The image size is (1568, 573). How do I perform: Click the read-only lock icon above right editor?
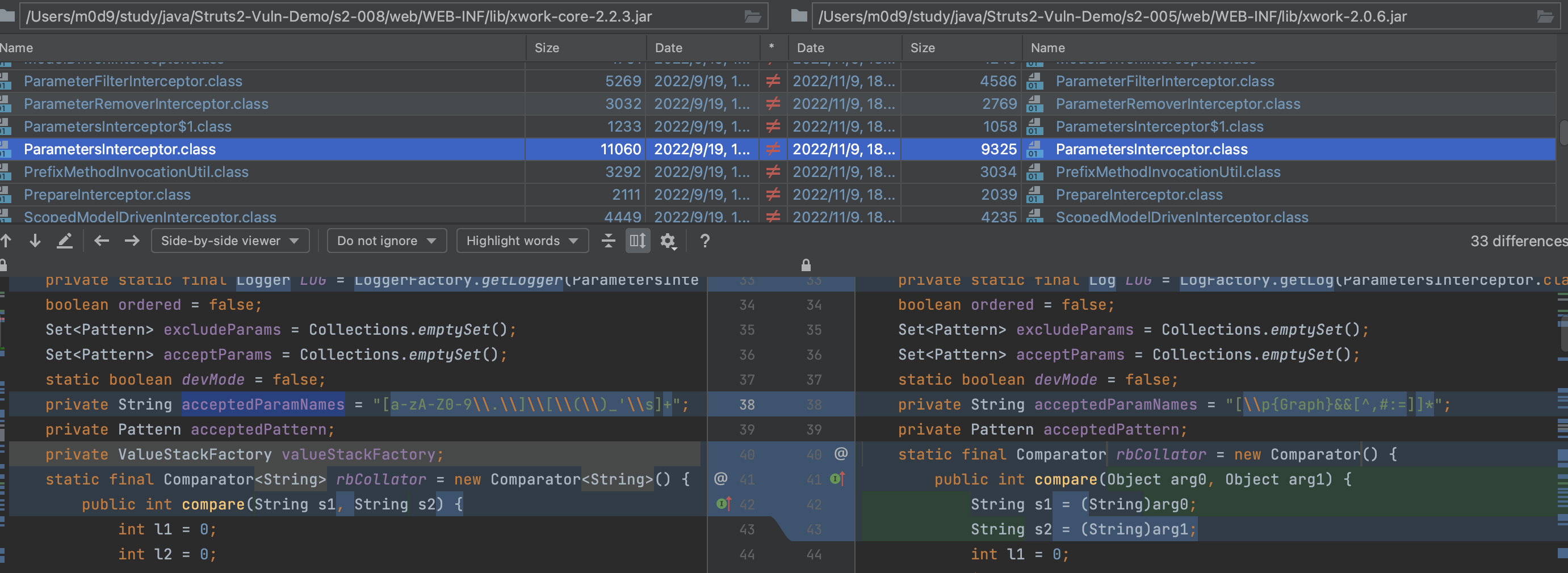click(x=806, y=265)
